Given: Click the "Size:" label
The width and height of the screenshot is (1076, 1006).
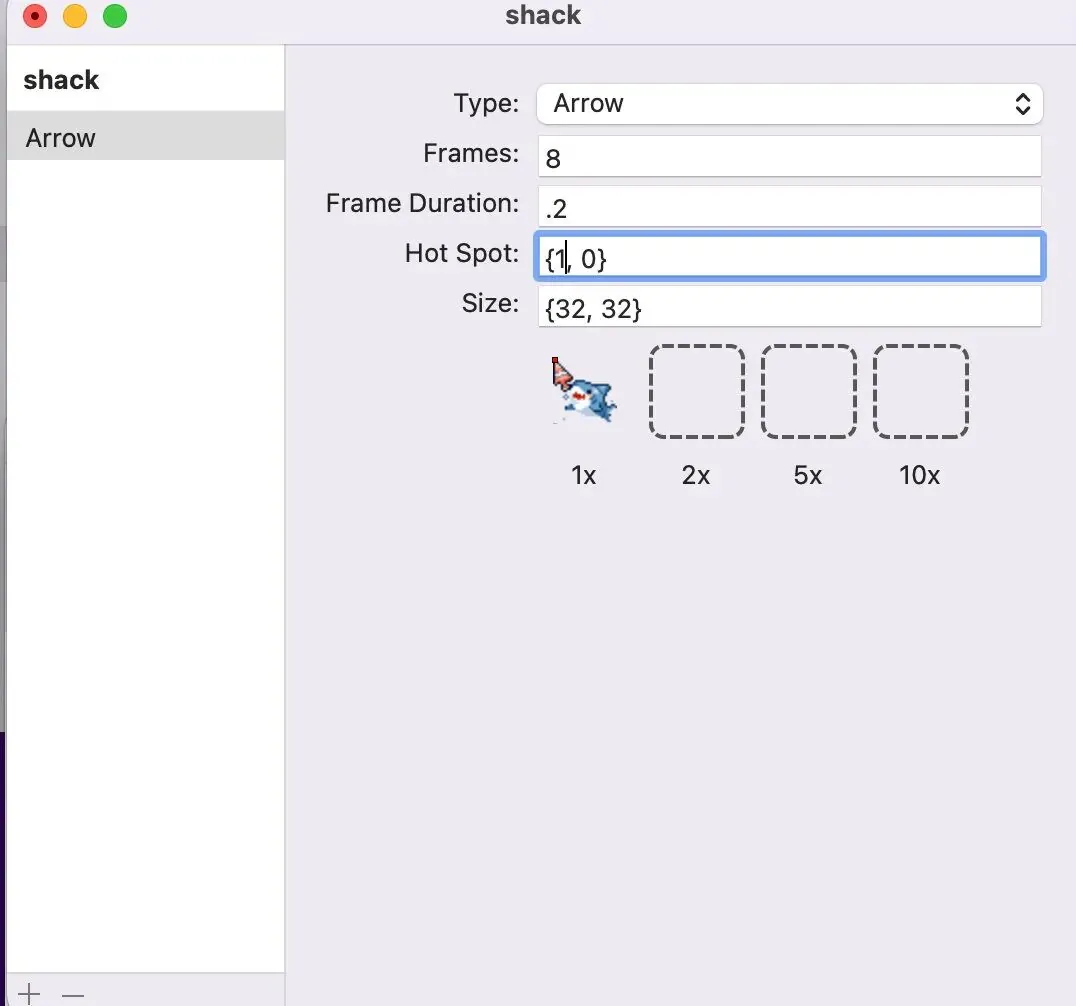Looking at the screenshot, I should point(490,303).
